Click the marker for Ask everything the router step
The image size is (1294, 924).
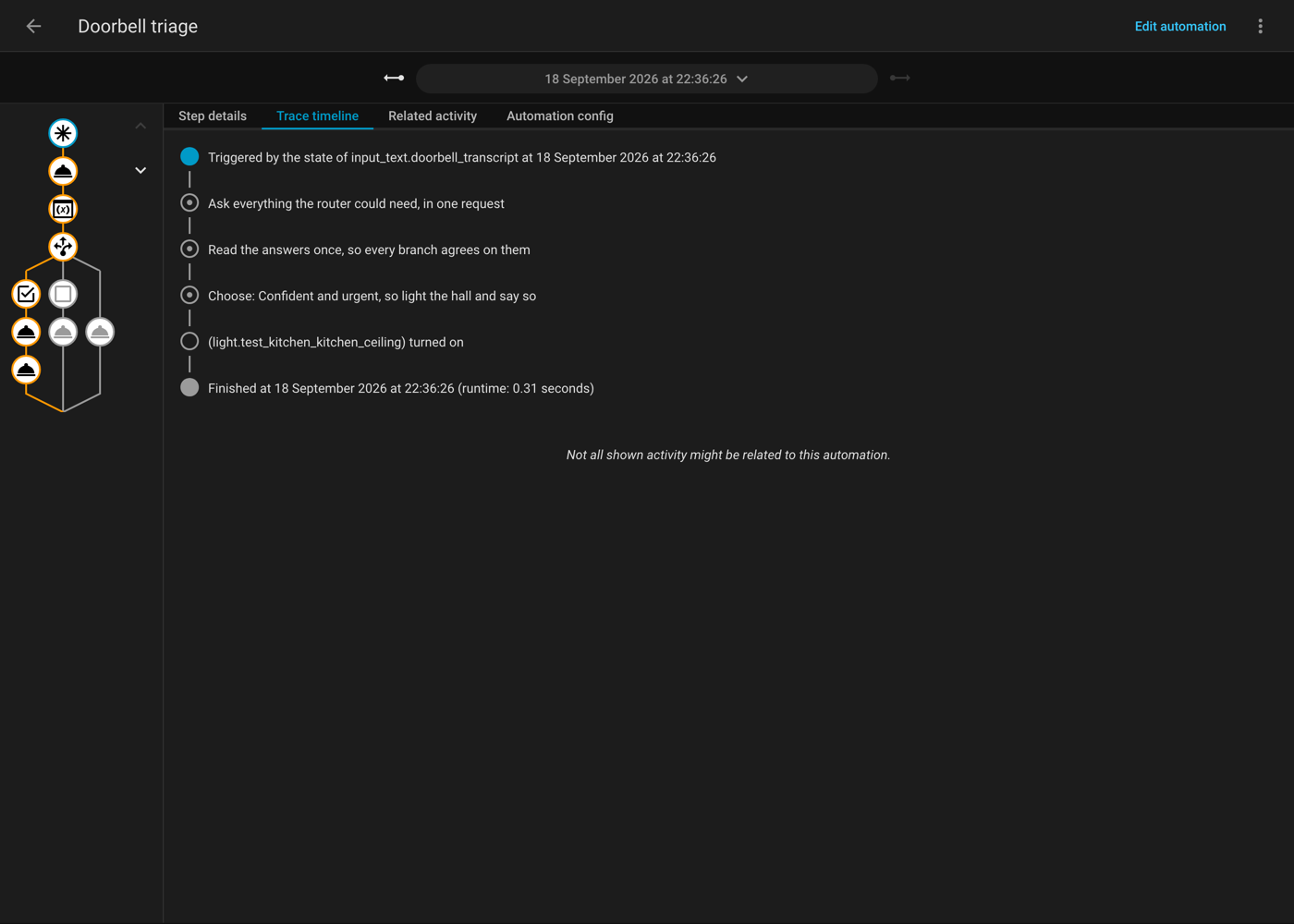tap(189, 203)
